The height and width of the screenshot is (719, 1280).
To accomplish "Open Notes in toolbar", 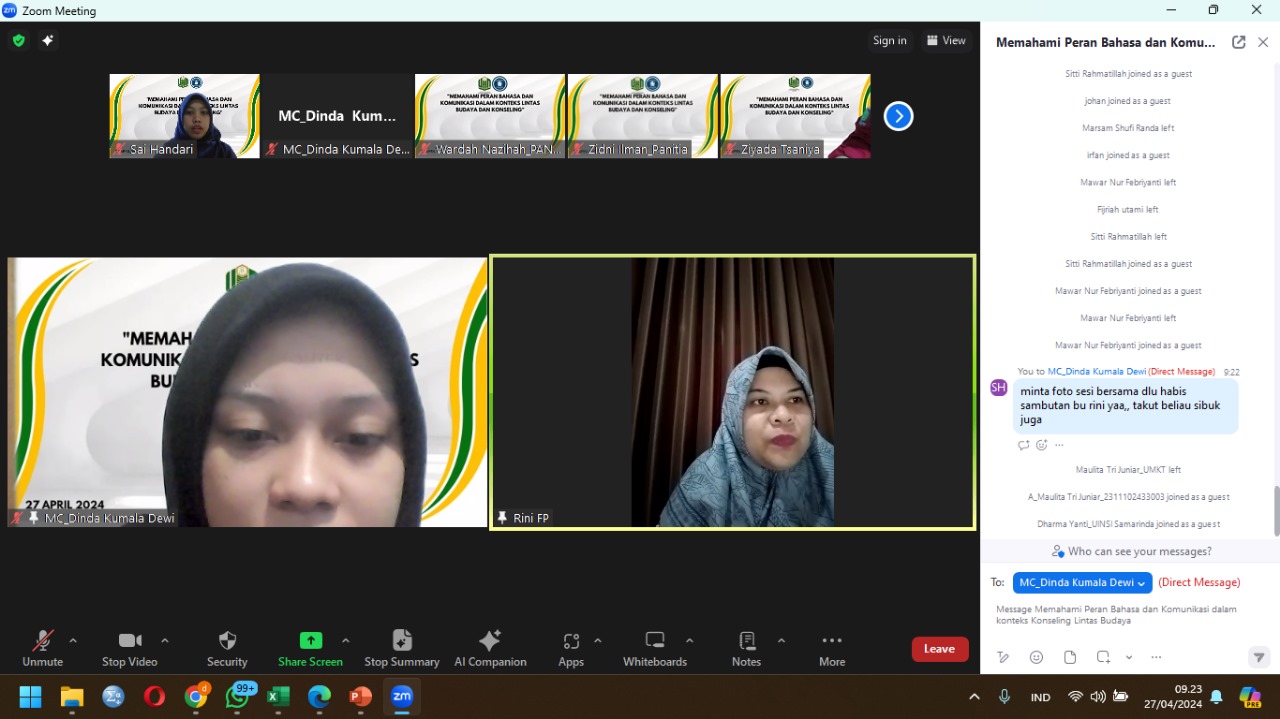I will point(746,648).
